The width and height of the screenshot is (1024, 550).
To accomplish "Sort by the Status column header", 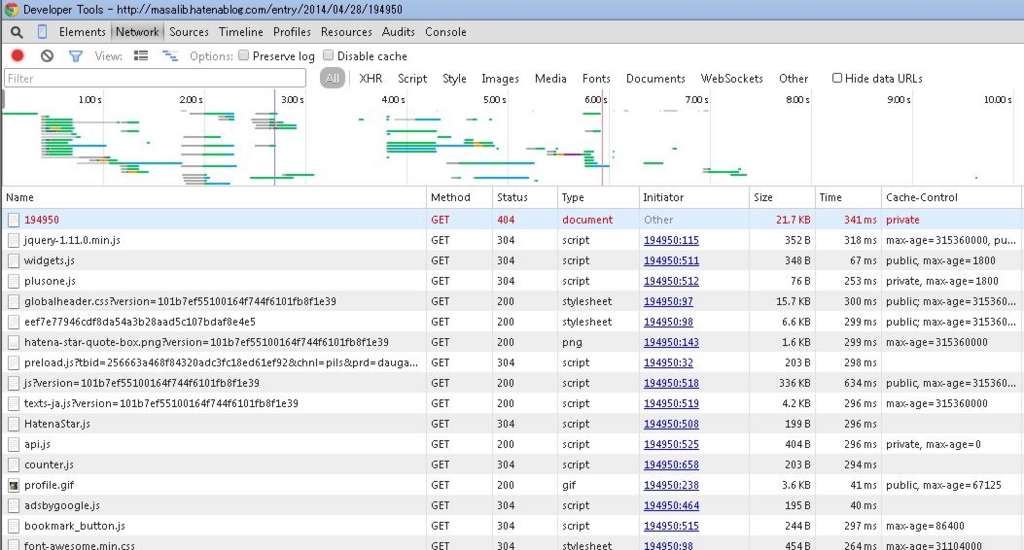I will (524, 197).
